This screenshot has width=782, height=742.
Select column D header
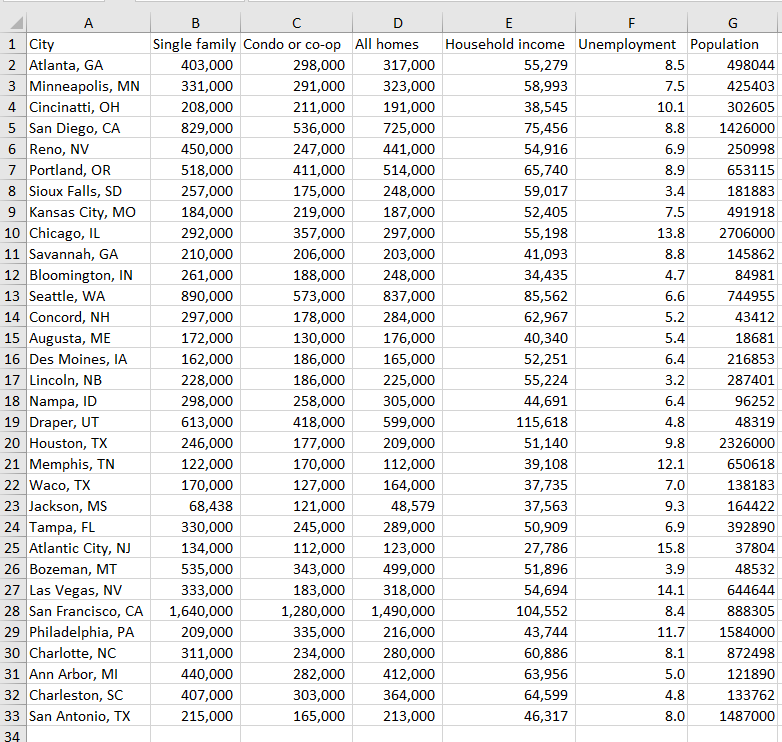tap(397, 23)
